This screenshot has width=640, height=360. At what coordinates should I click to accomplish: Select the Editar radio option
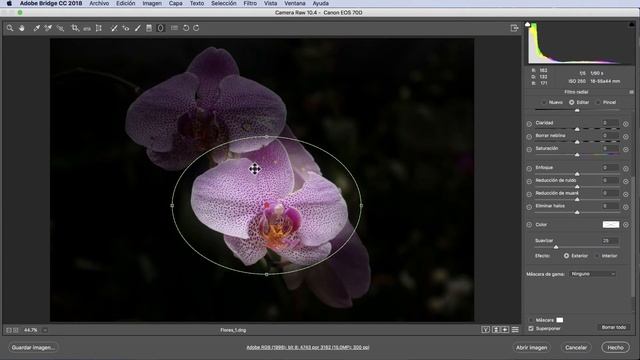[x=571, y=102]
